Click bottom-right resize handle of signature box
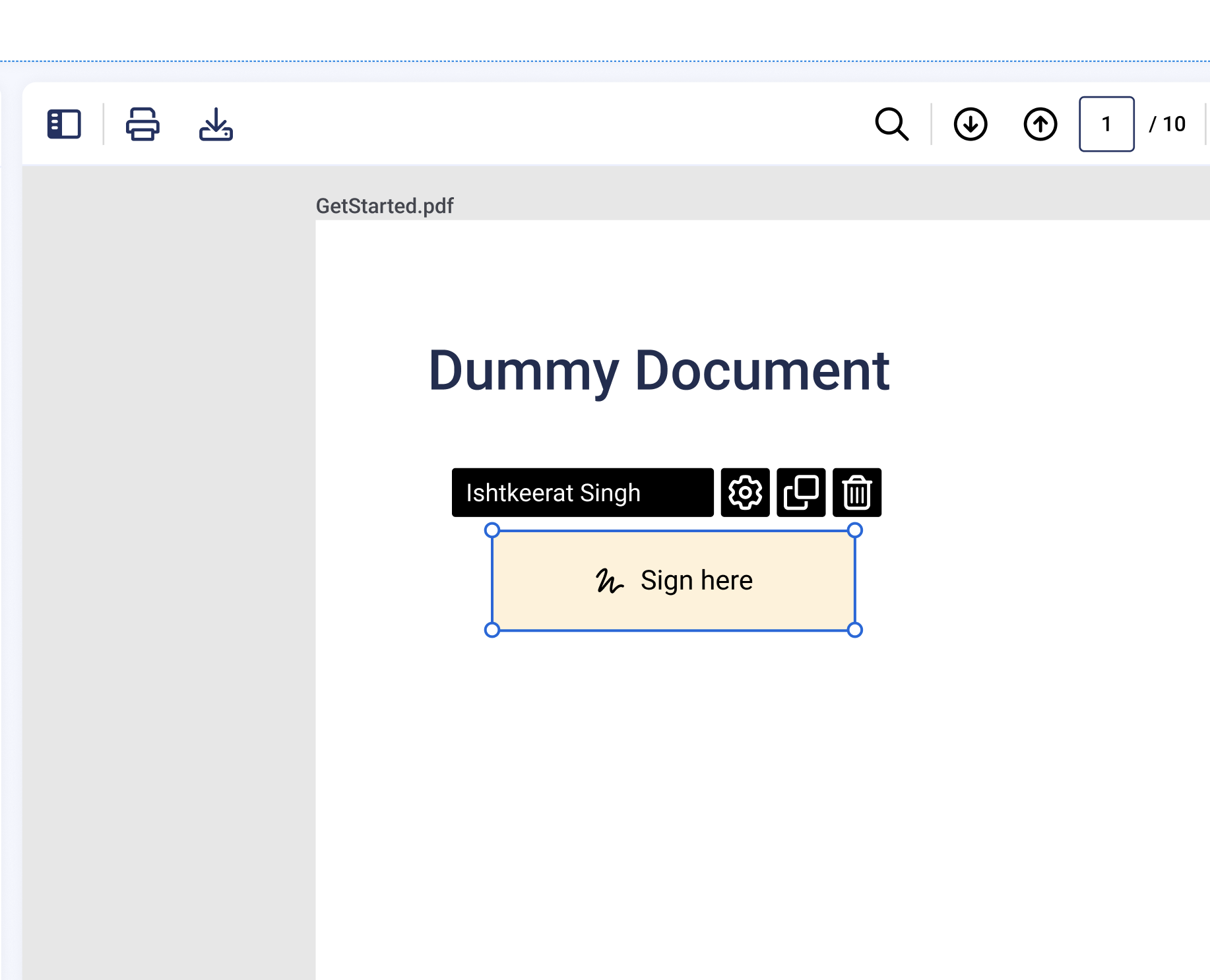The height and width of the screenshot is (980, 1210). click(854, 630)
